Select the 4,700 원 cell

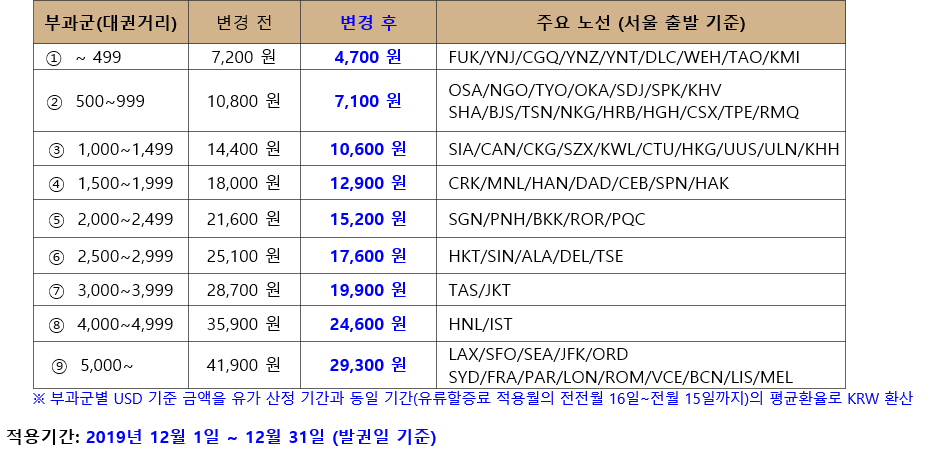coord(368,57)
